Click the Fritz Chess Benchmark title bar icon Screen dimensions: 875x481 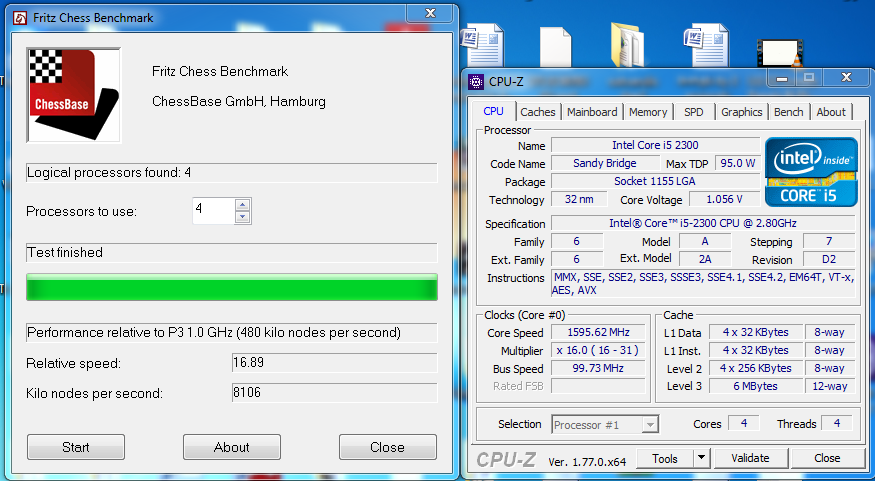tap(20, 18)
